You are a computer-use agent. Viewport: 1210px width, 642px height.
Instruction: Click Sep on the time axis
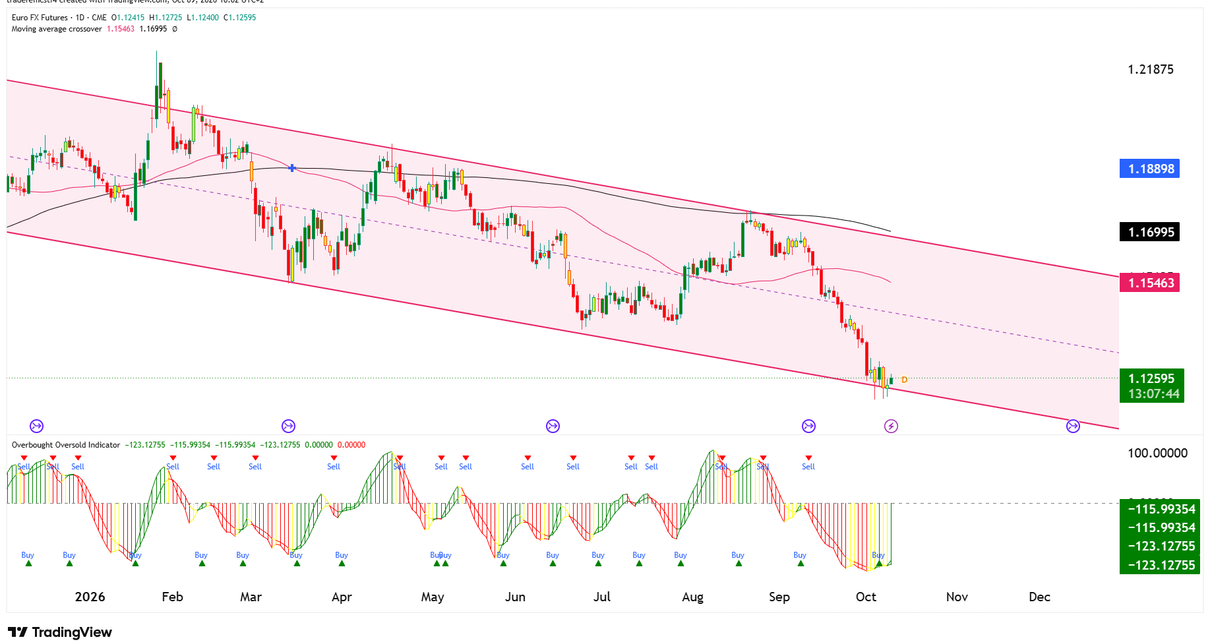(779, 597)
